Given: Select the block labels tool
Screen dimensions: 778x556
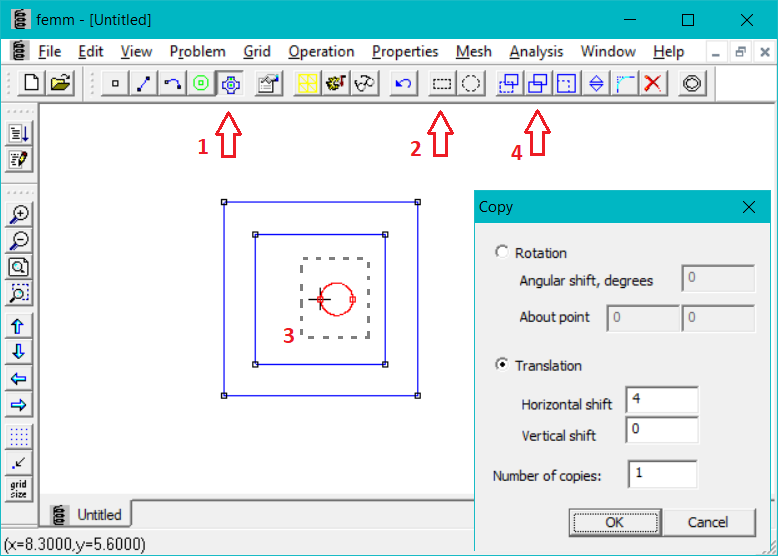Looking at the screenshot, I should point(201,84).
